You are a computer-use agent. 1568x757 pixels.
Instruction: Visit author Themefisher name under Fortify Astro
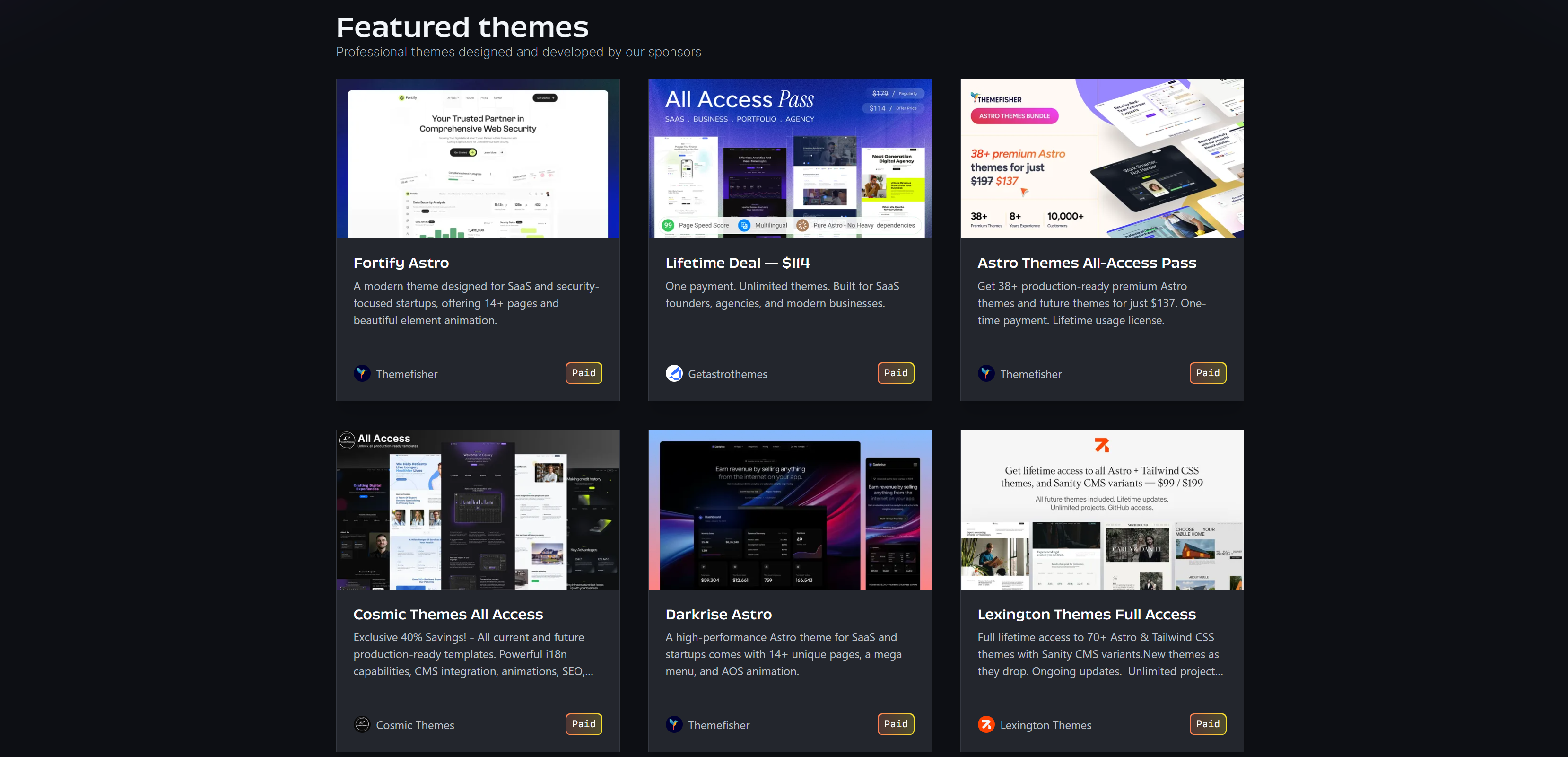407,374
